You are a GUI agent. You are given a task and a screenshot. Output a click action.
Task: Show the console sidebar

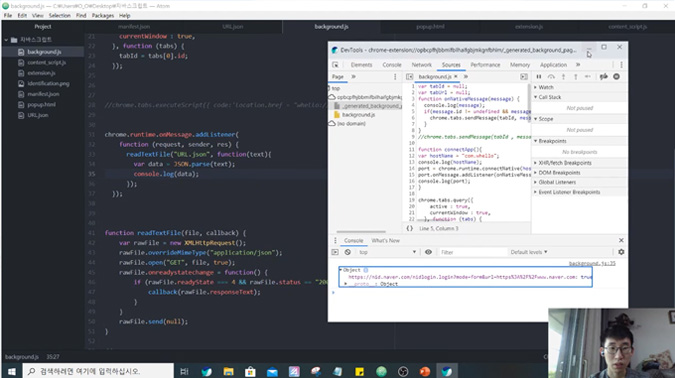click(335, 252)
